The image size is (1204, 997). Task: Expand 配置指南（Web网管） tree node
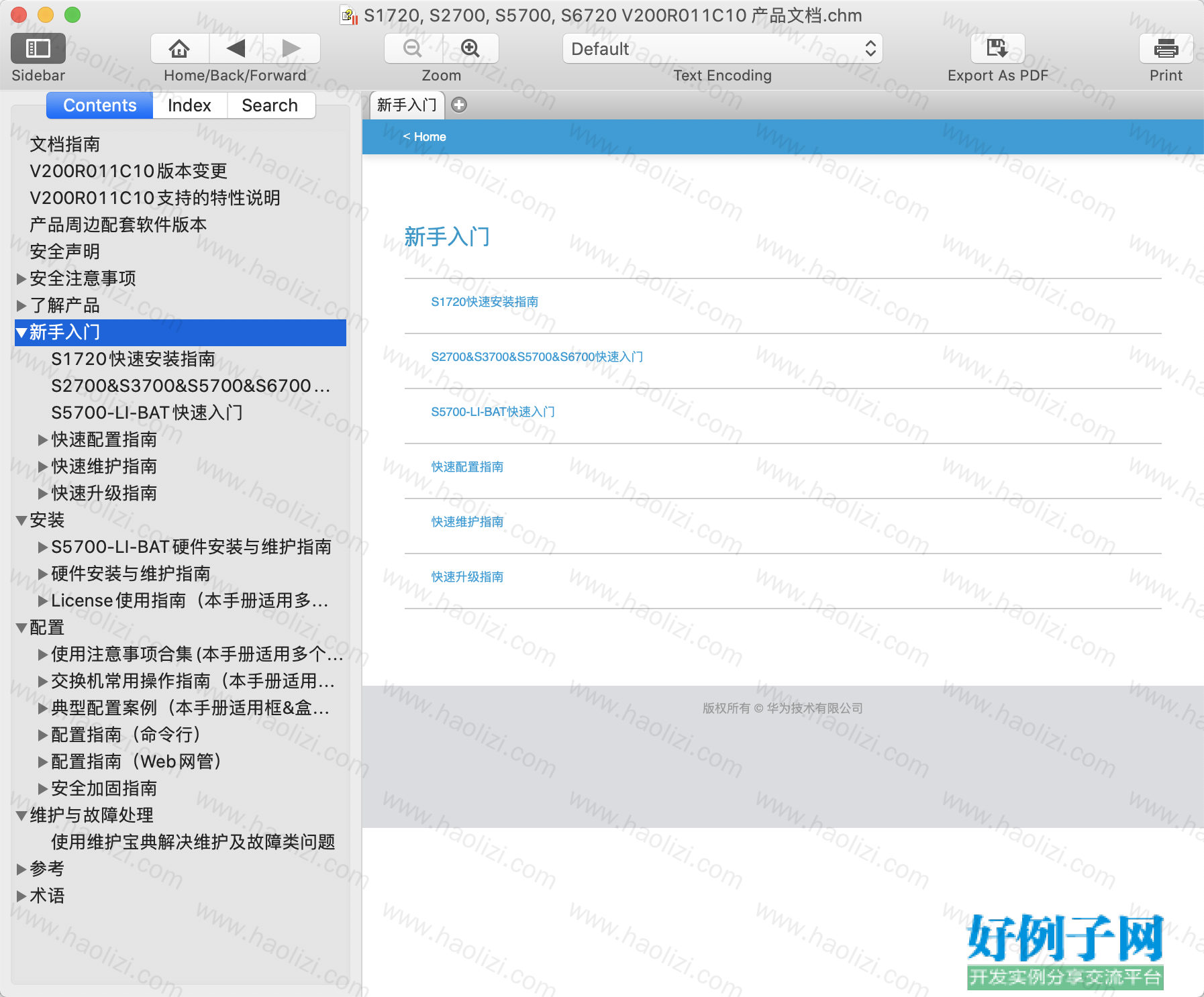[x=43, y=762]
